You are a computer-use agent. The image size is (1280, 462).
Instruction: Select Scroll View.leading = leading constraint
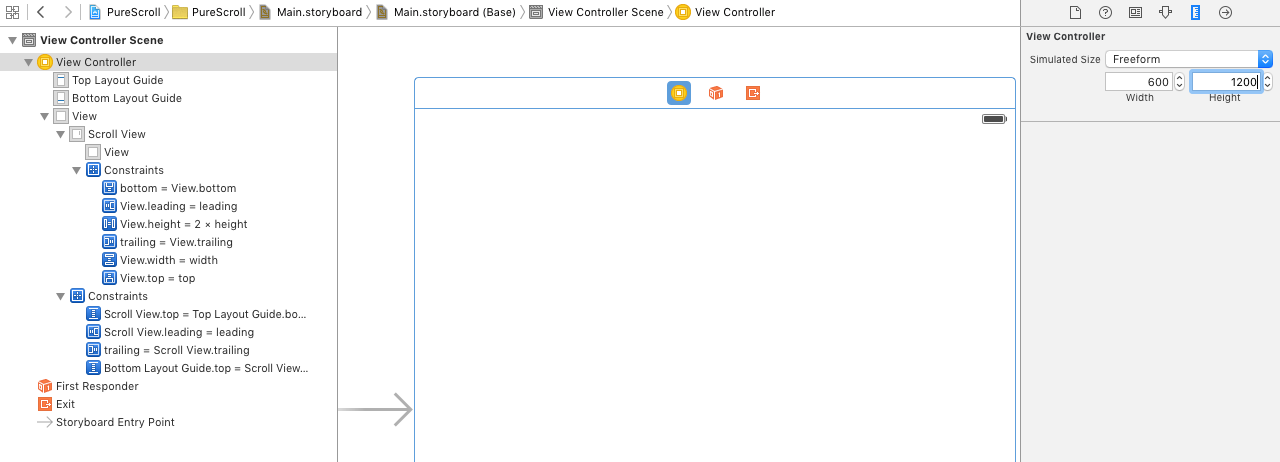(168, 332)
